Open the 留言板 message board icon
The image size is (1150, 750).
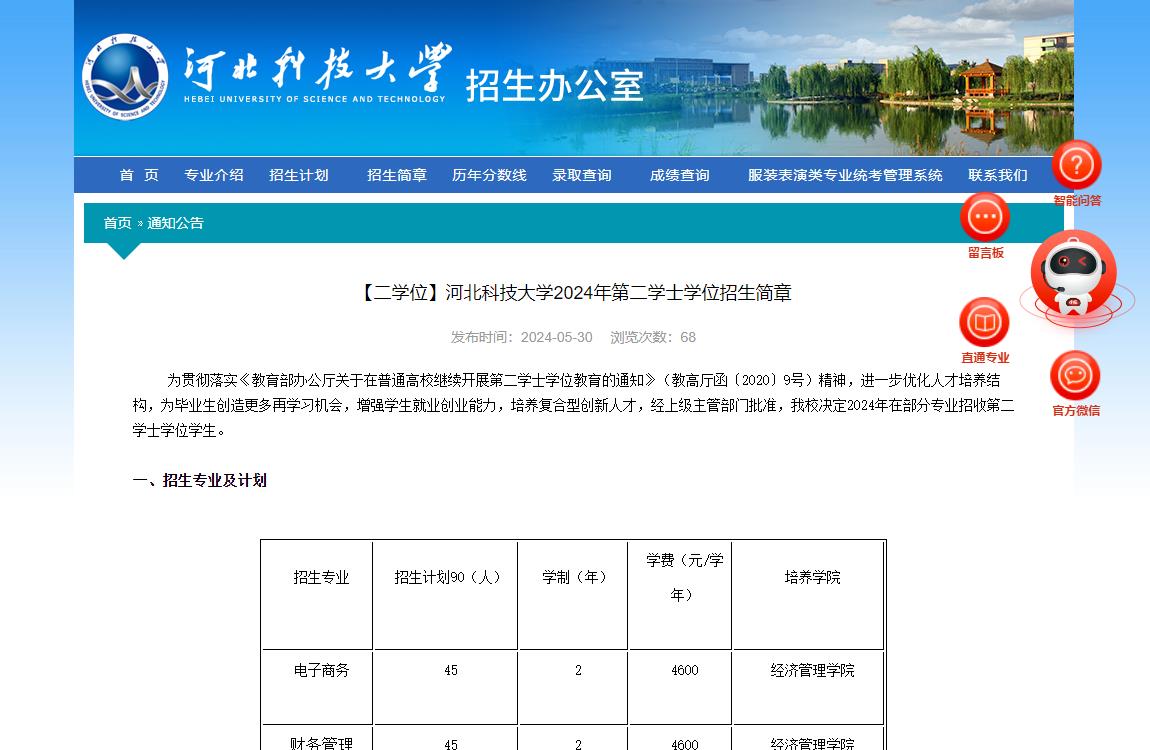coord(984,217)
